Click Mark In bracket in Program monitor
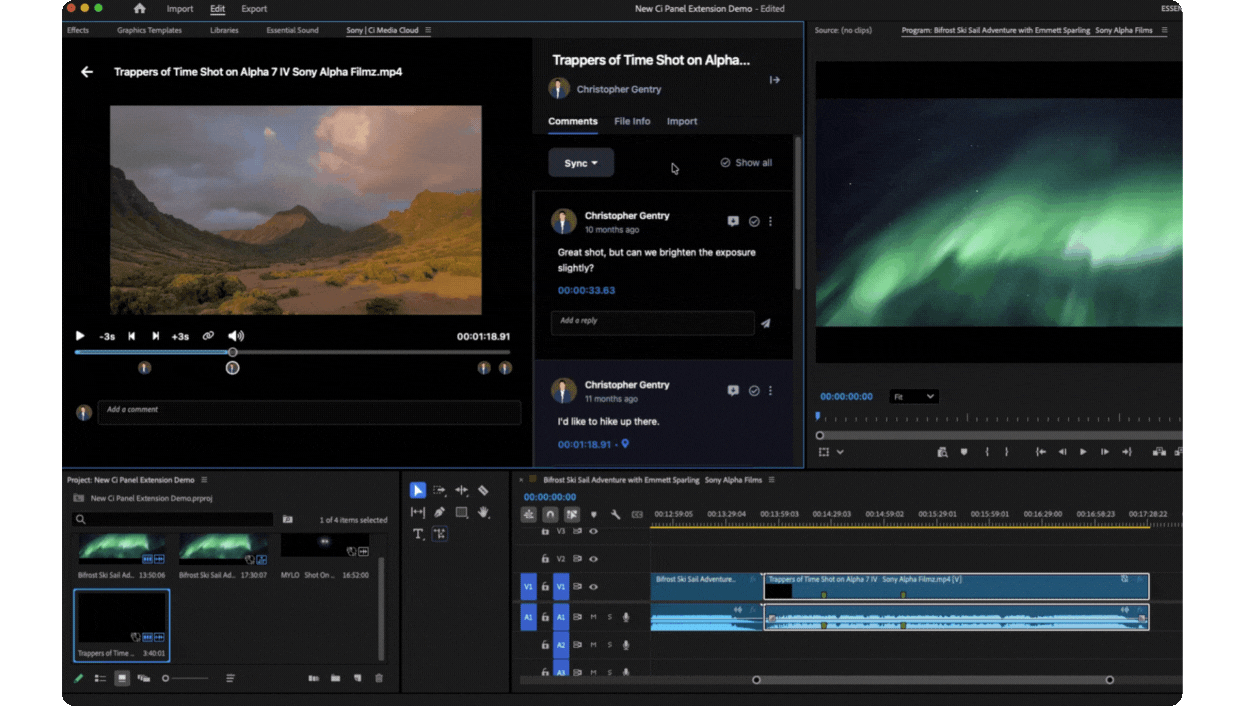Viewport: 1244px width, 706px height. pyautogui.click(x=987, y=452)
